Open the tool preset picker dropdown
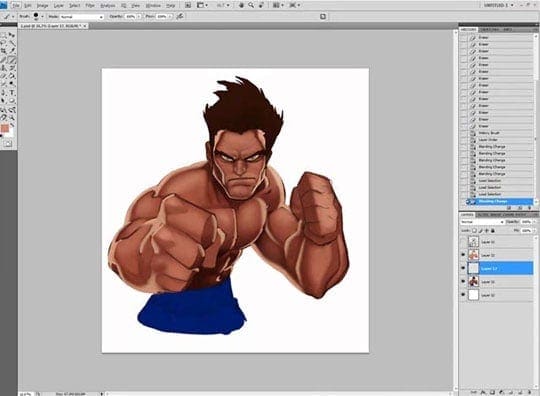540x396 pixels. (13, 16)
